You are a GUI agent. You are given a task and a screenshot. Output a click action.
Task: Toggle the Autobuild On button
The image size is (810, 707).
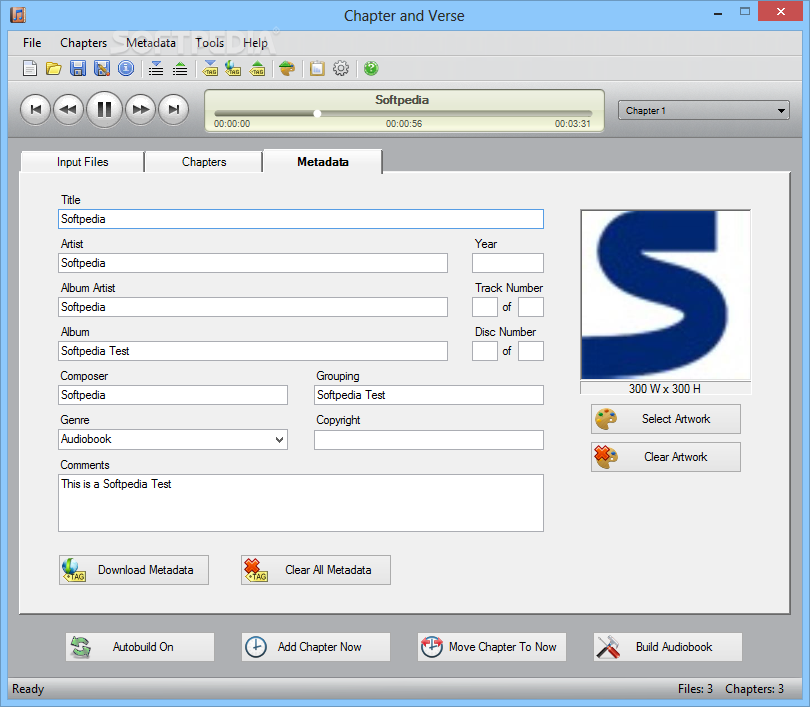[x=140, y=647]
